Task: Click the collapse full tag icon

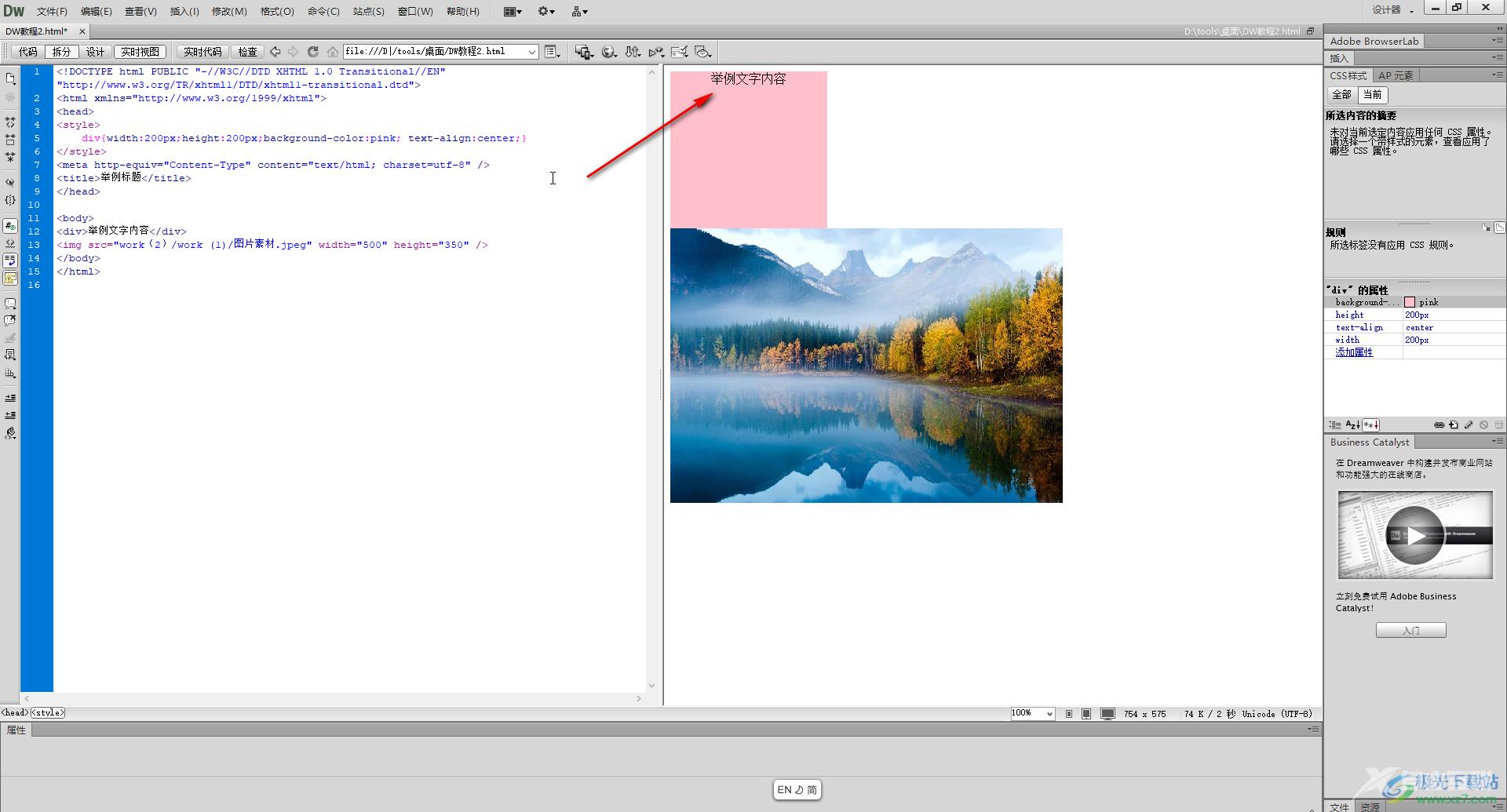Action: (x=10, y=122)
